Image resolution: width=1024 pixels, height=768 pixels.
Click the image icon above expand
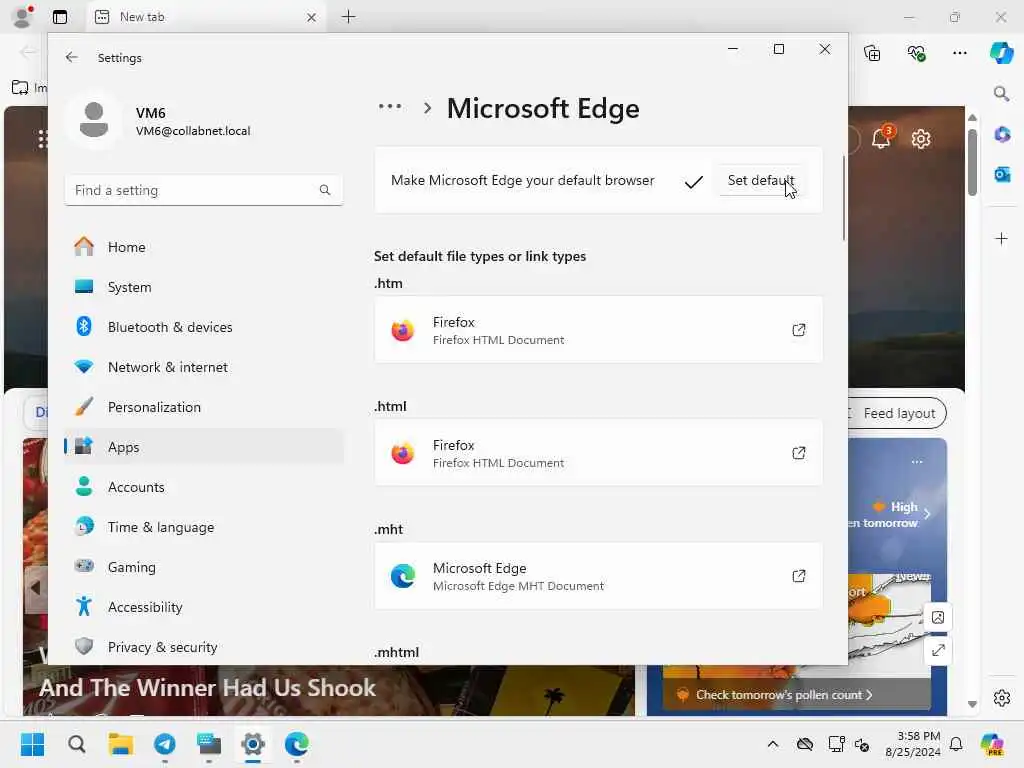[938, 617]
